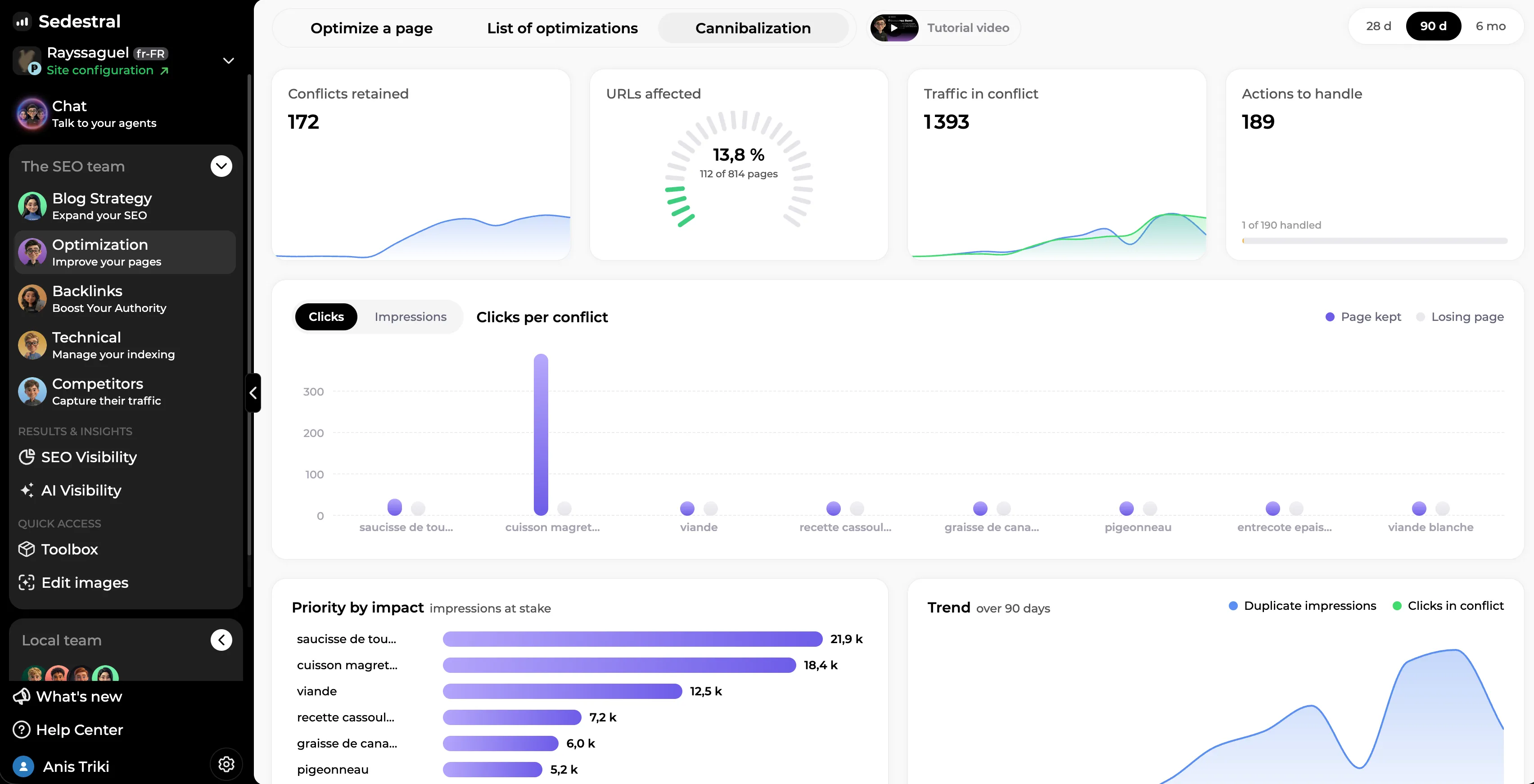The height and width of the screenshot is (784, 1534).
Task: Click the Tutorial video button
Action: tap(944, 28)
